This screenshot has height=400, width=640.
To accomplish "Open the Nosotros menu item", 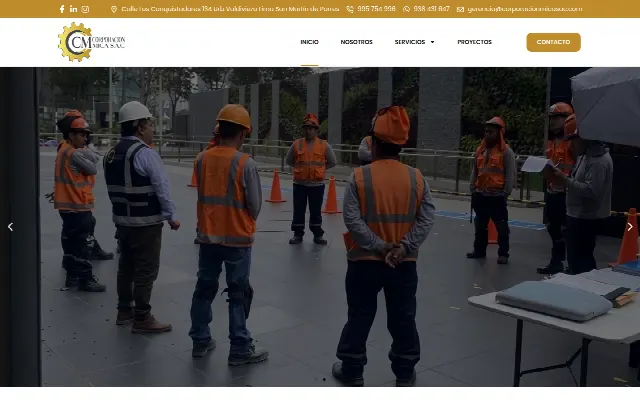I will point(356,42).
